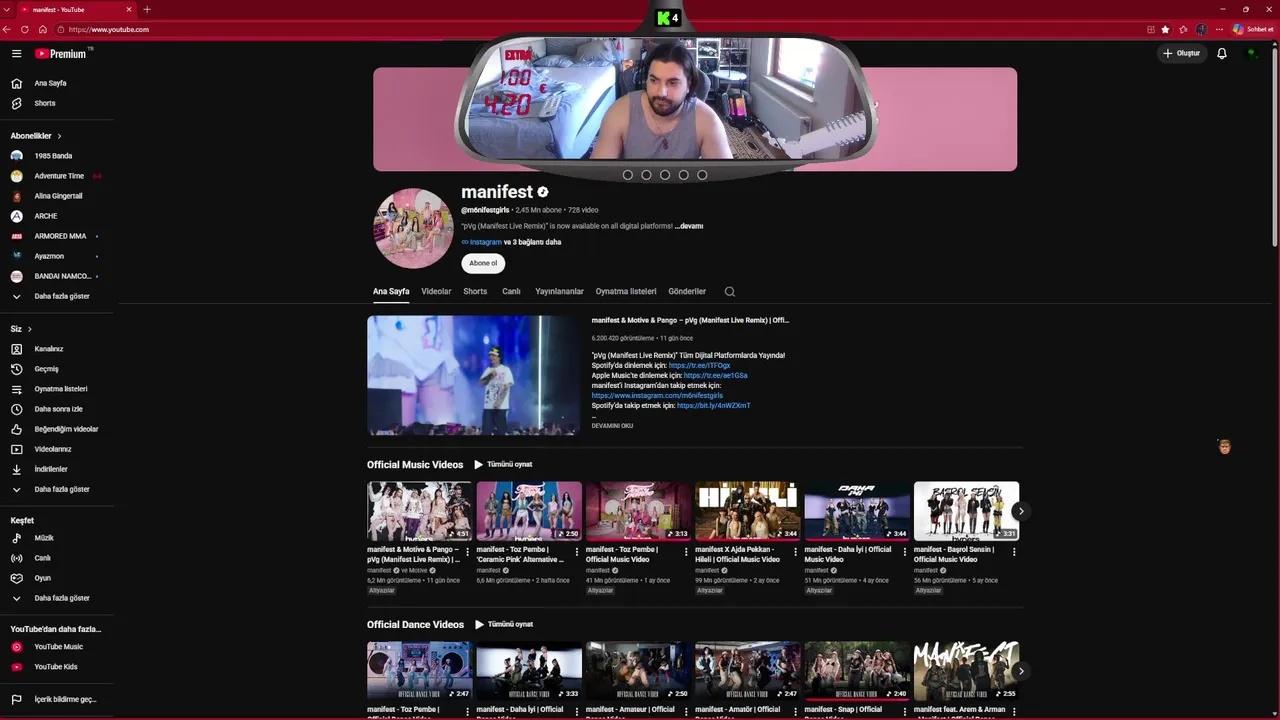Image resolution: width=1280 pixels, height=720 pixels.
Task: Search within the manifest channel
Action: 730,292
